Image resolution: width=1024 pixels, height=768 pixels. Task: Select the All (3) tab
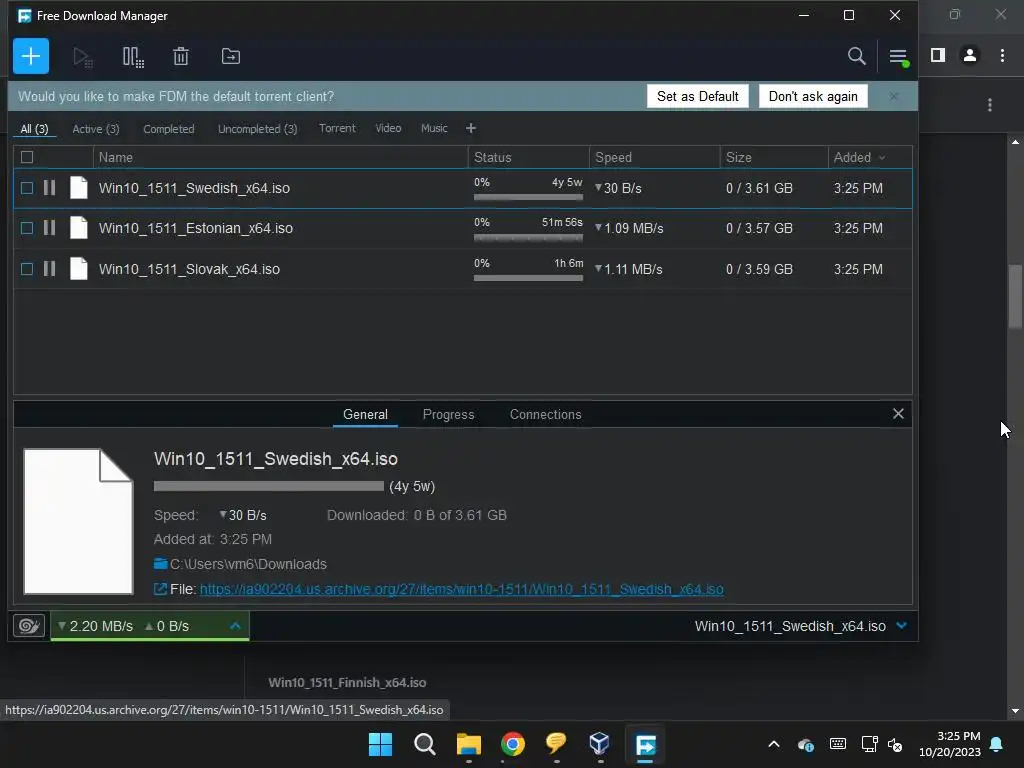pos(34,129)
